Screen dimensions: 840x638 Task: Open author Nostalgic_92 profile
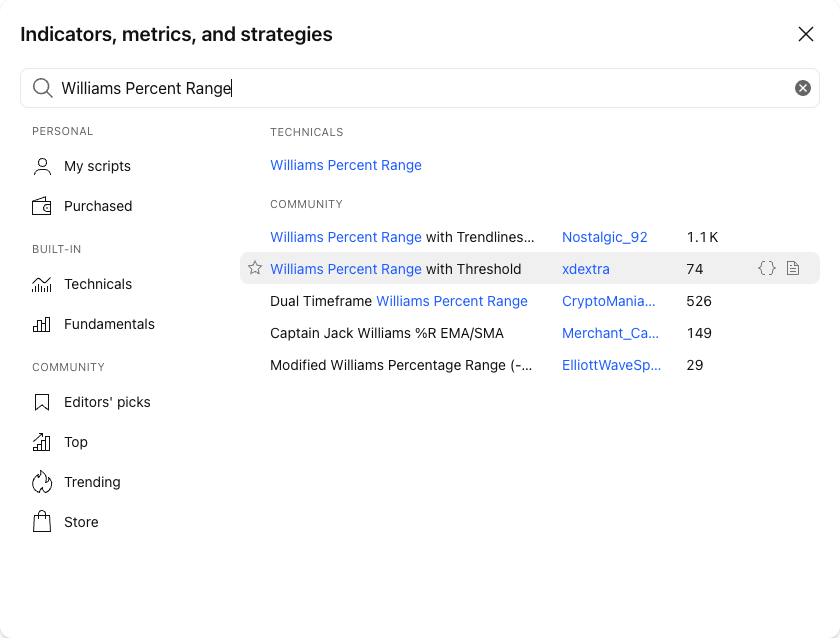click(x=604, y=237)
